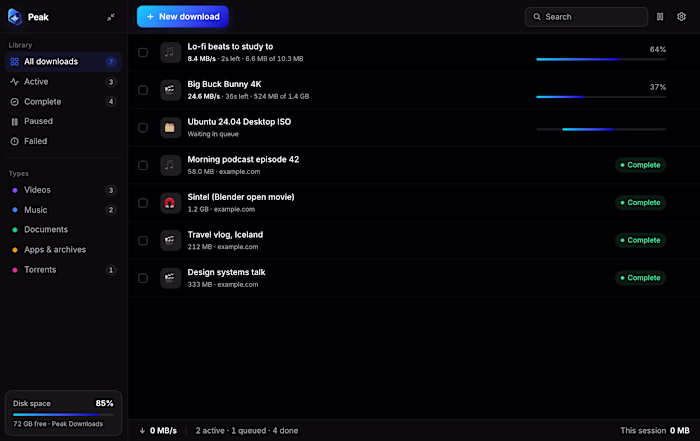Click the 64% label for Lo-fi beats

(x=658, y=49)
